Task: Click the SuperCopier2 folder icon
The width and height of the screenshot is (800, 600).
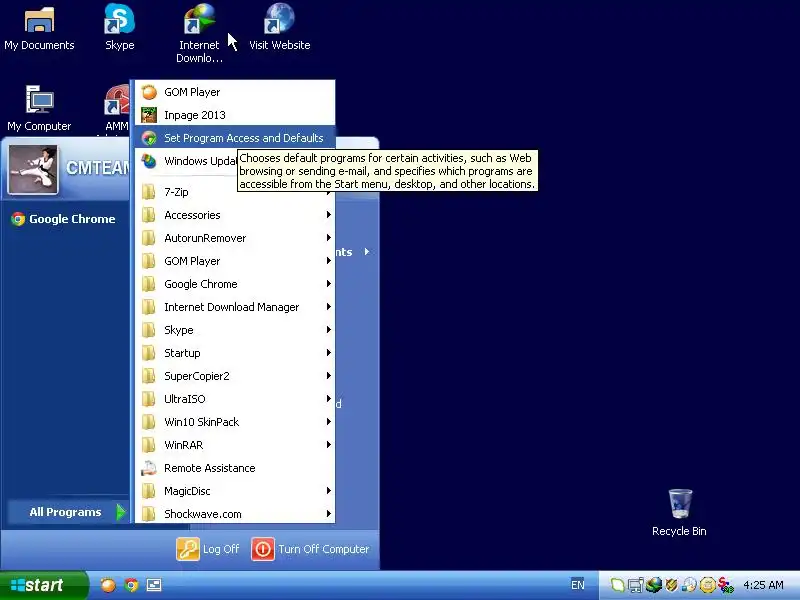Action: (x=148, y=376)
